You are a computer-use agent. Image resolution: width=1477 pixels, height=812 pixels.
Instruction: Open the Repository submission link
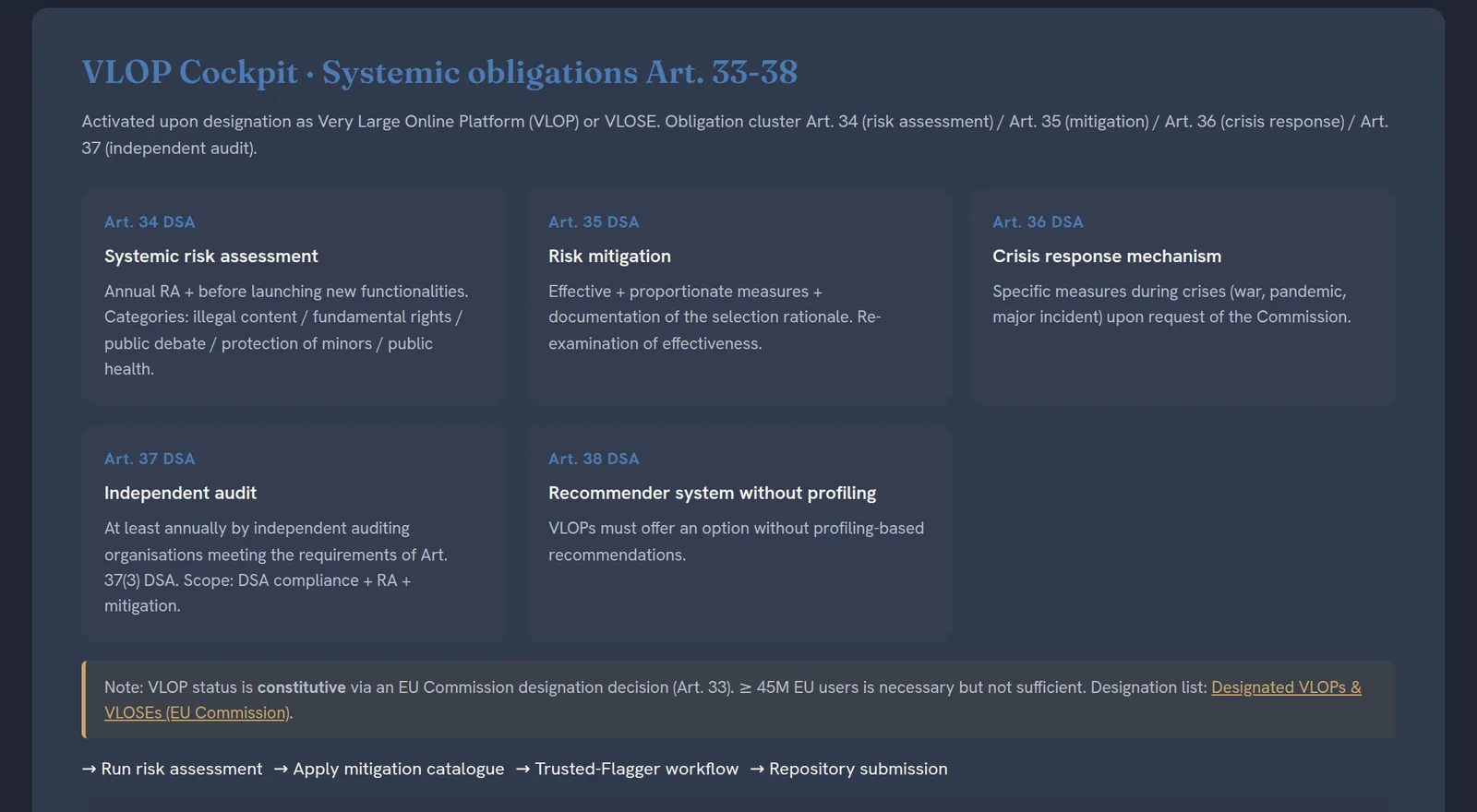(848, 769)
